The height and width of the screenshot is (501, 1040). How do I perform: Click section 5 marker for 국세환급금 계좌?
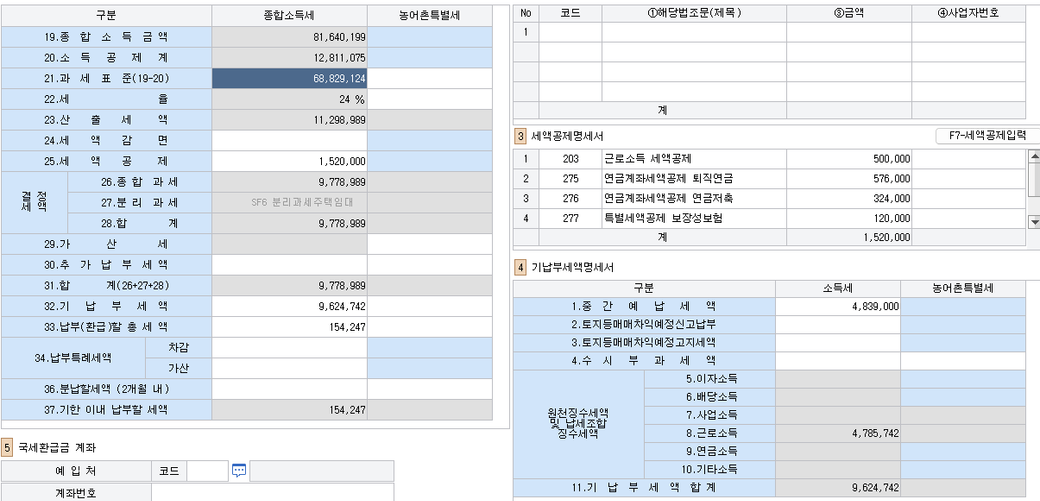pyautogui.click(x=7, y=446)
